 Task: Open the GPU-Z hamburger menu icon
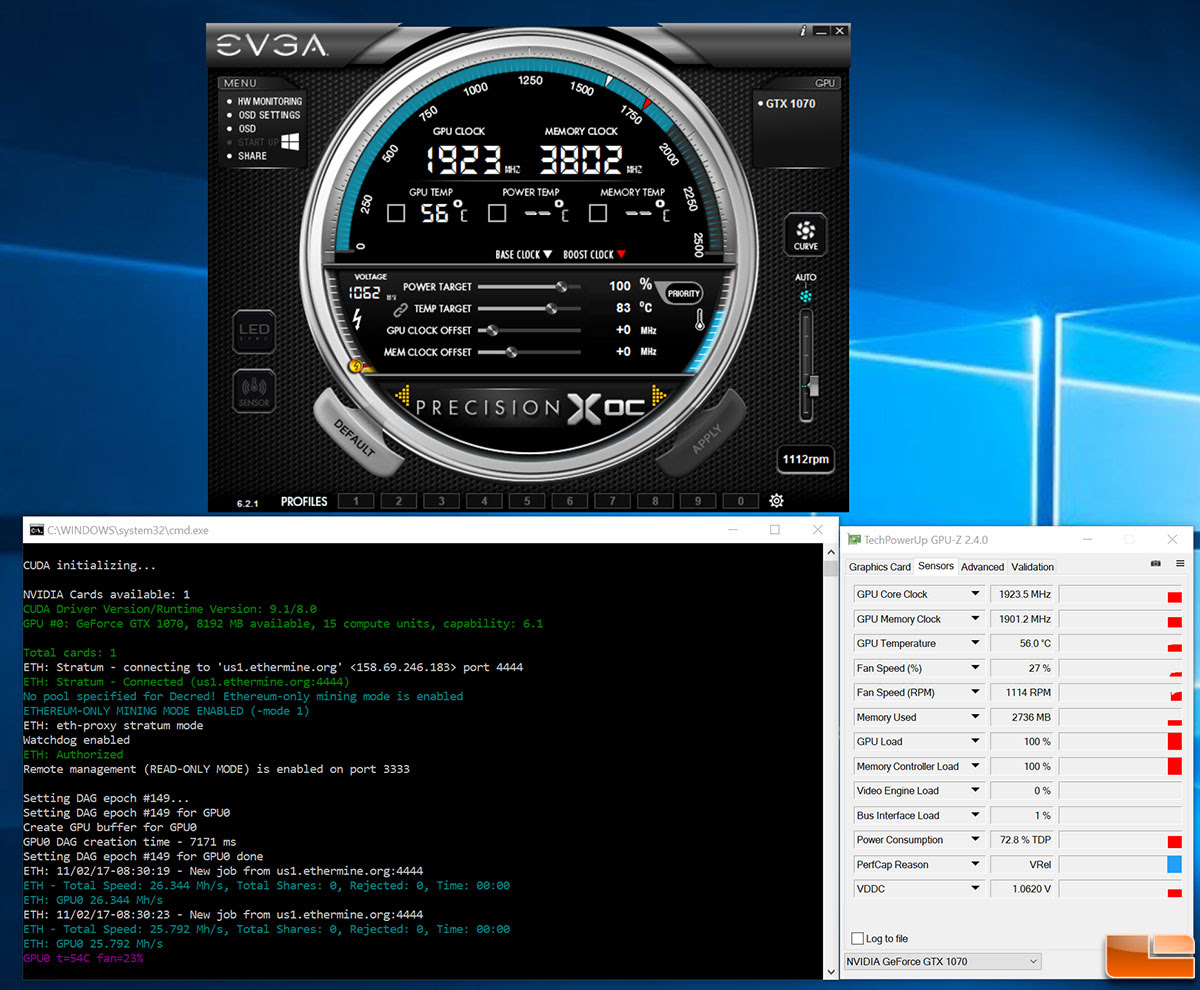(x=1180, y=564)
